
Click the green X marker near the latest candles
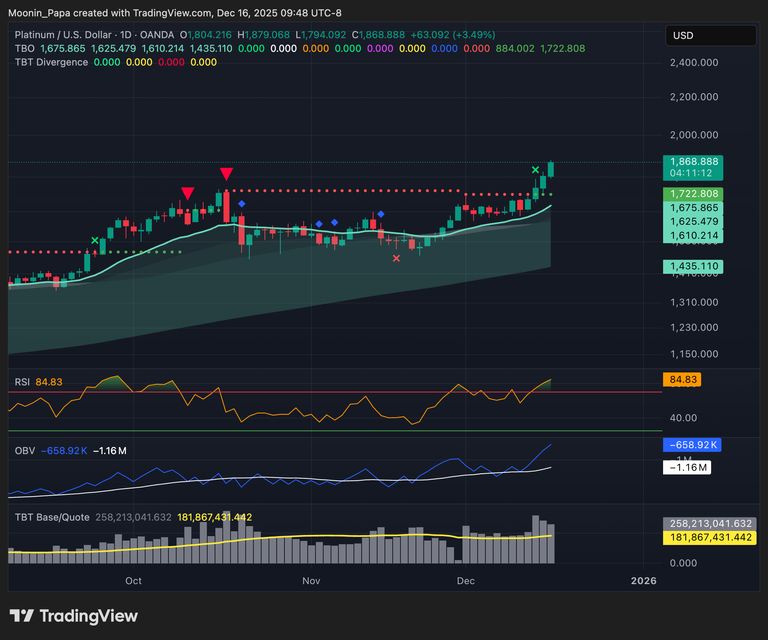(x=536, y=170)
